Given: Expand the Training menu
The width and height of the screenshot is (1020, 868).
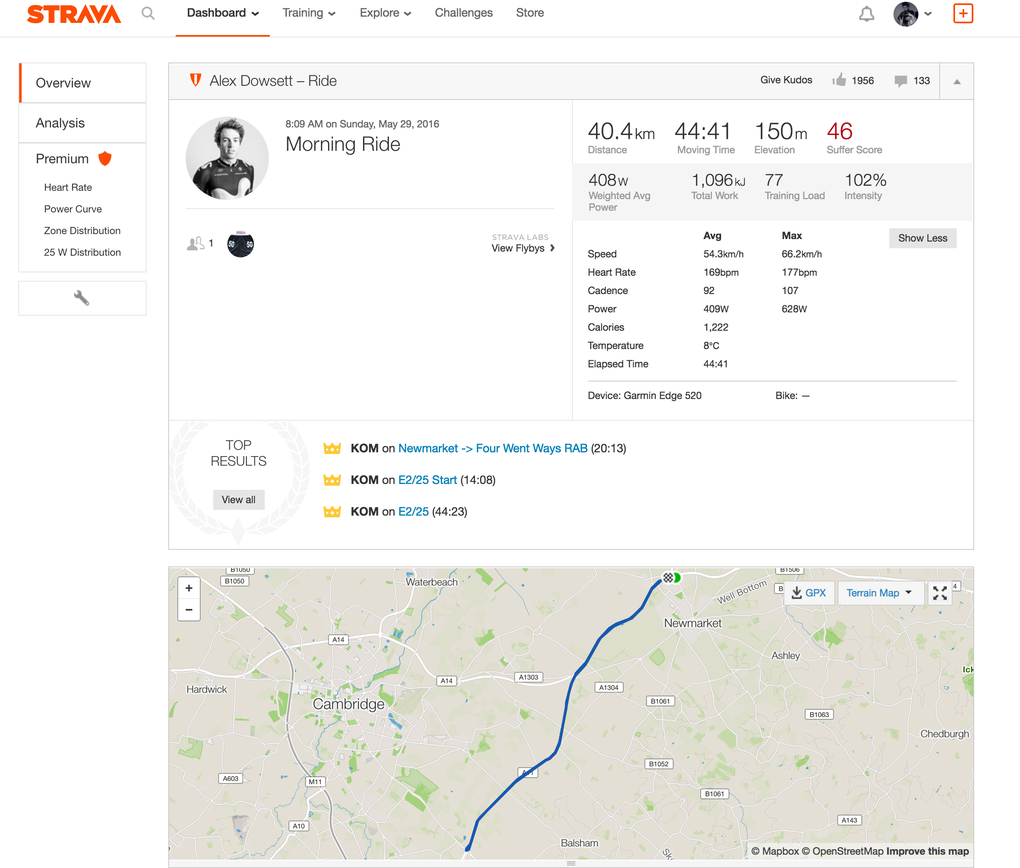Looking at the screenshot, I should pyautogui.click(x=308, y=14).
